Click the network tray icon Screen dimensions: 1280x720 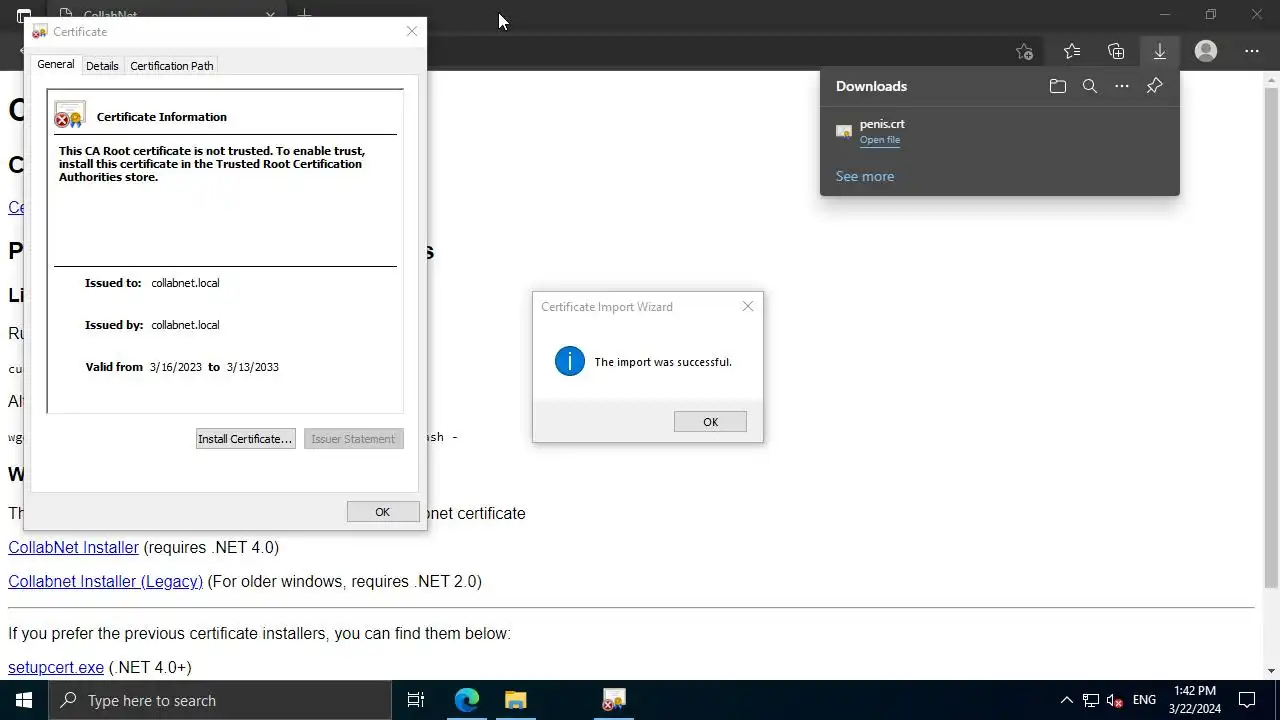pyautogui.click(x=1091, y=700)
